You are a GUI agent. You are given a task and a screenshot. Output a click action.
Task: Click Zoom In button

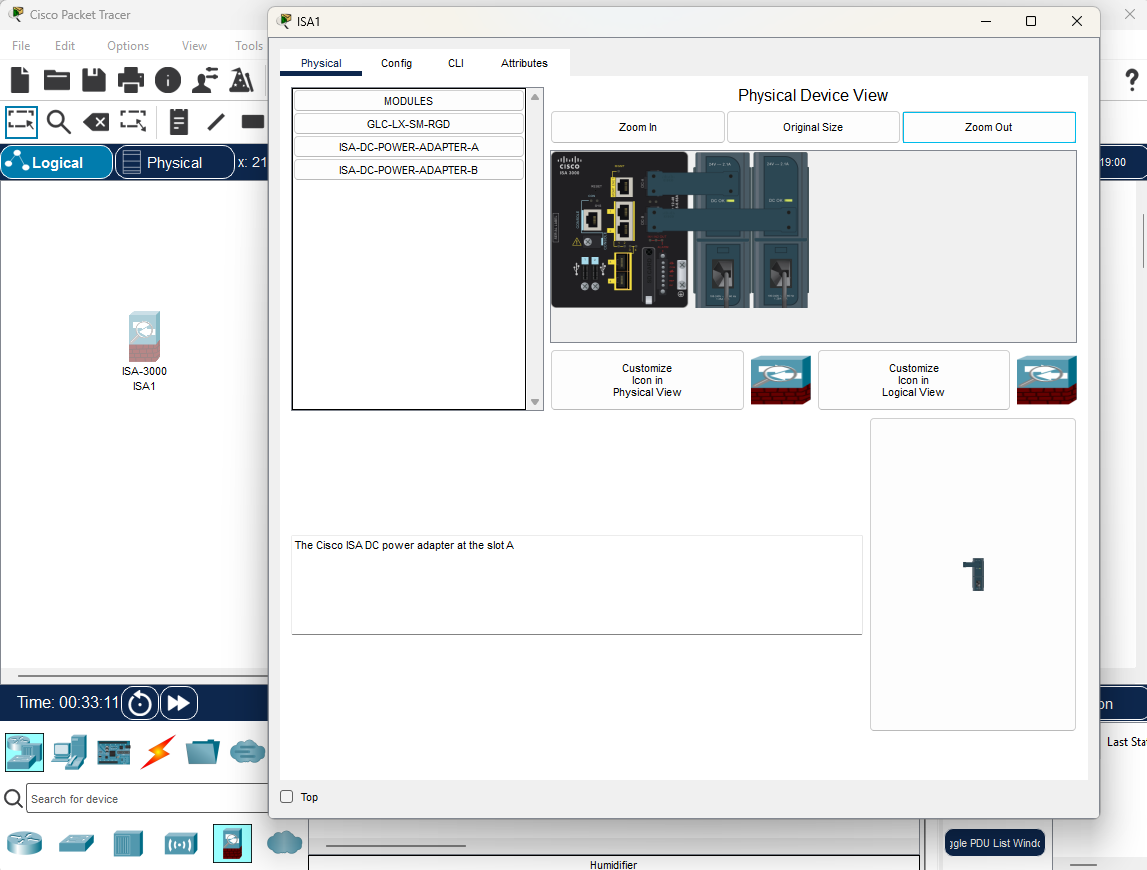click(x=638, y=127)
